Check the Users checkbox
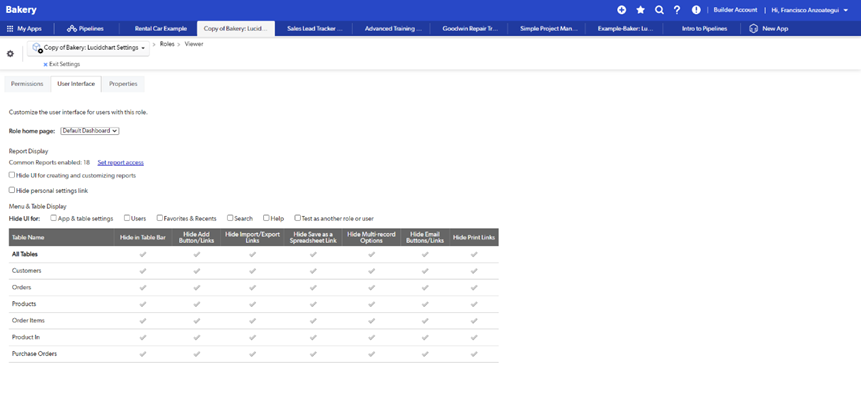861x396 pixels. pos(127,218)
